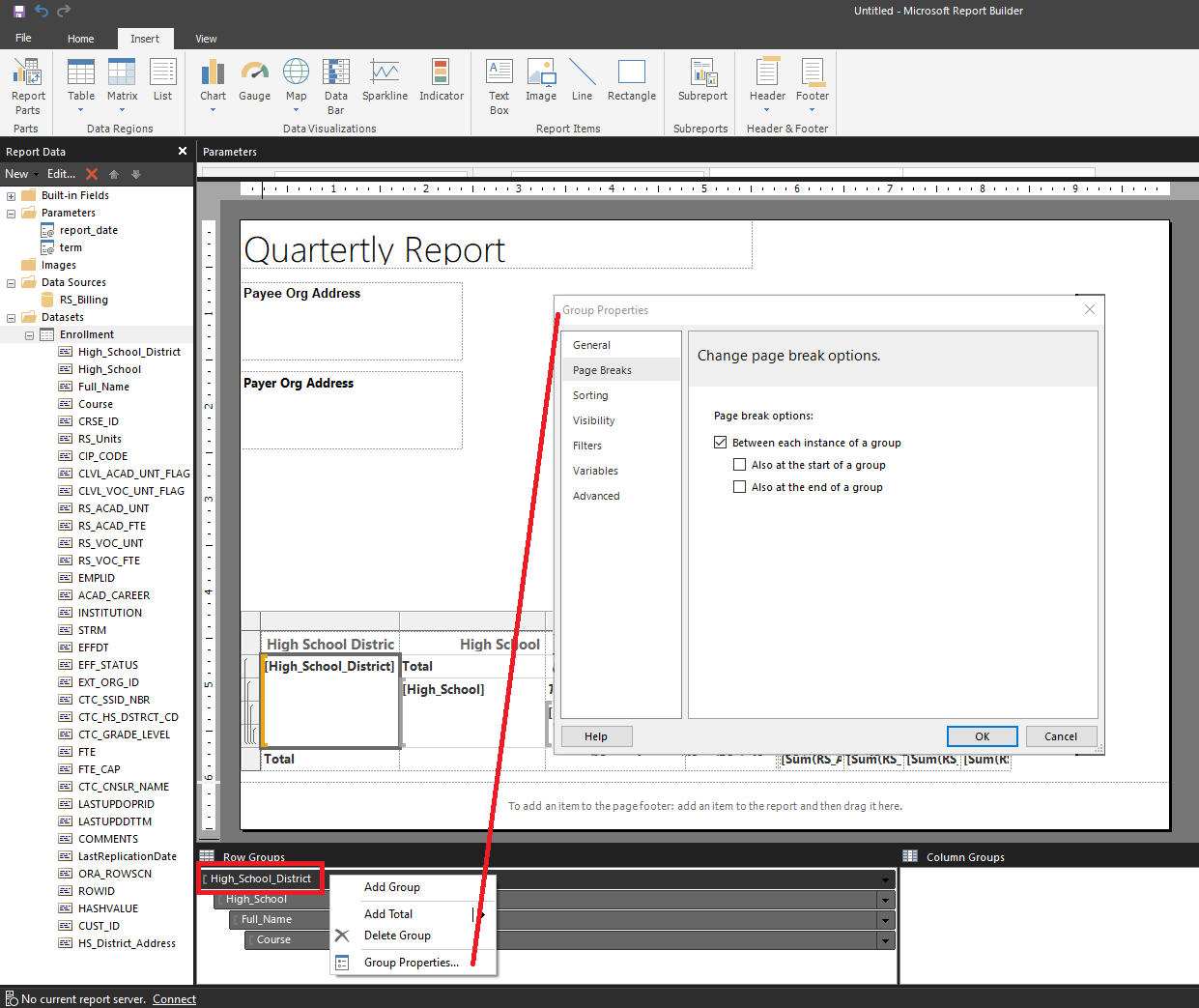Screen dimensions: 1199x1008
Task: Select Sorting page in Group Properties
Action: (621, 395)
